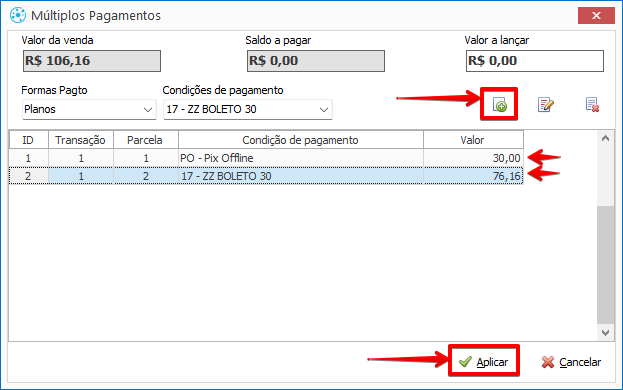Click Parcela cell of Pix Offline row
Image resolution: width=623 pixels, height=390 pixels.
click(x=146, y=158)
